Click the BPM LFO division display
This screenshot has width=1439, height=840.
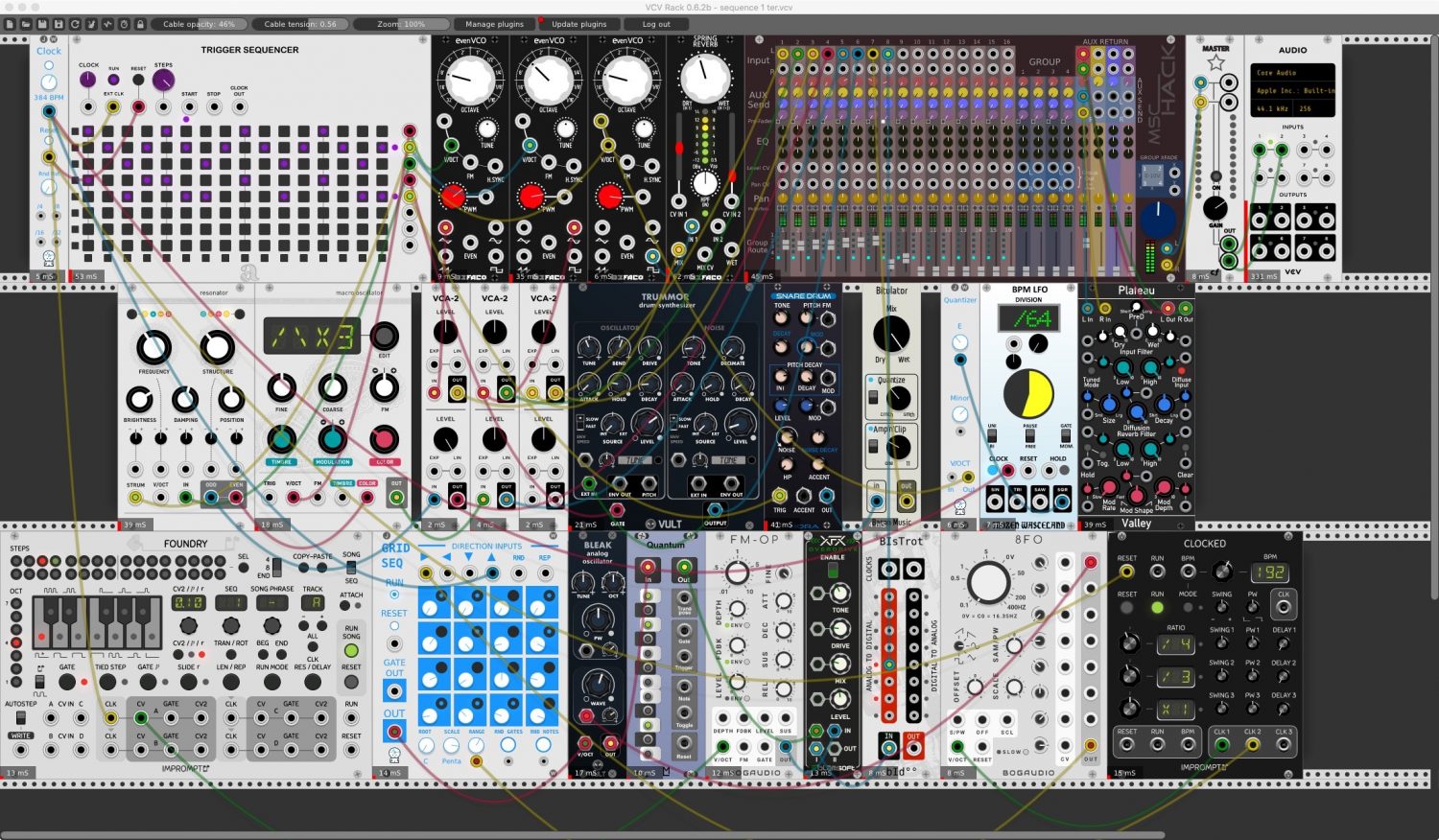[1028, 317]
